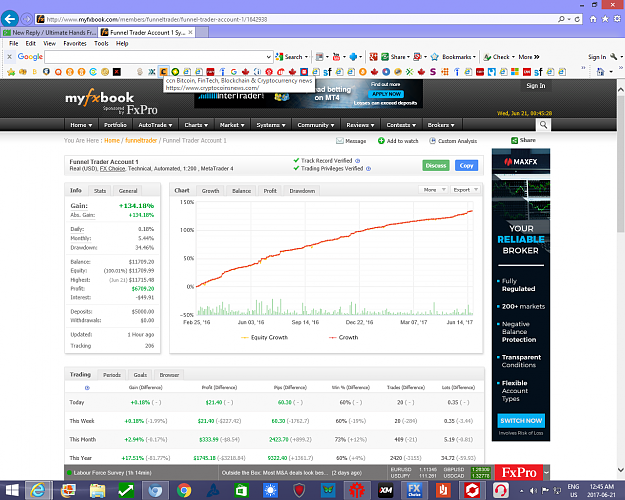Click the green Discuss button
Screen dimensions: 625x500
click(436, 165)
